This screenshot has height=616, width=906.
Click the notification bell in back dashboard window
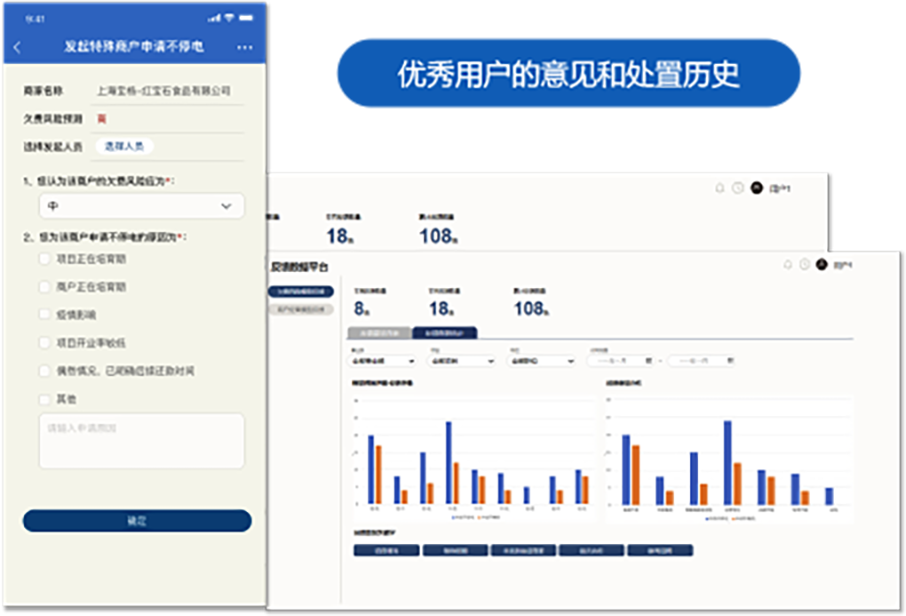(720, 187)
